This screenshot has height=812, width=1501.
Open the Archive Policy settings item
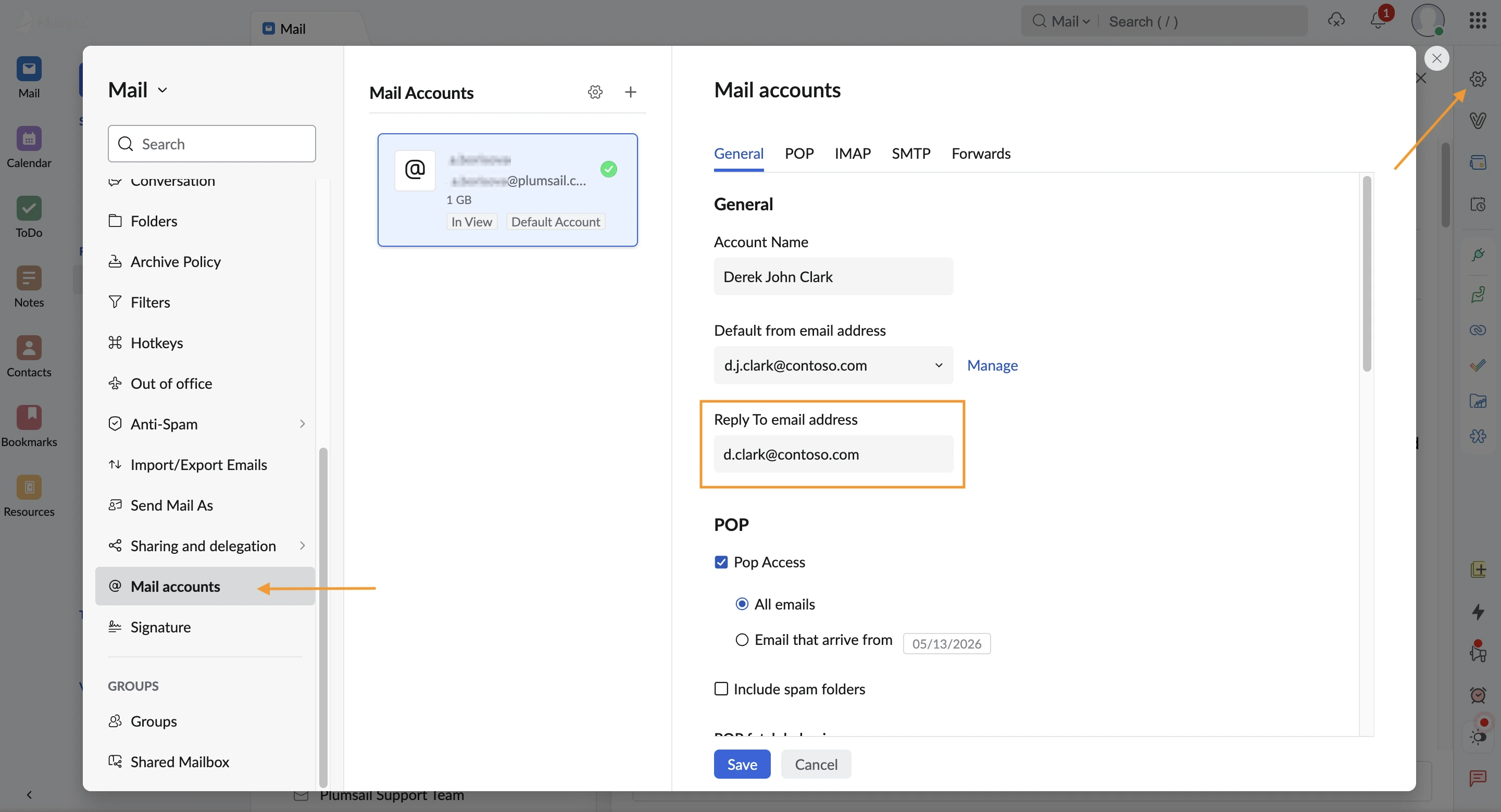click(205, 261)
